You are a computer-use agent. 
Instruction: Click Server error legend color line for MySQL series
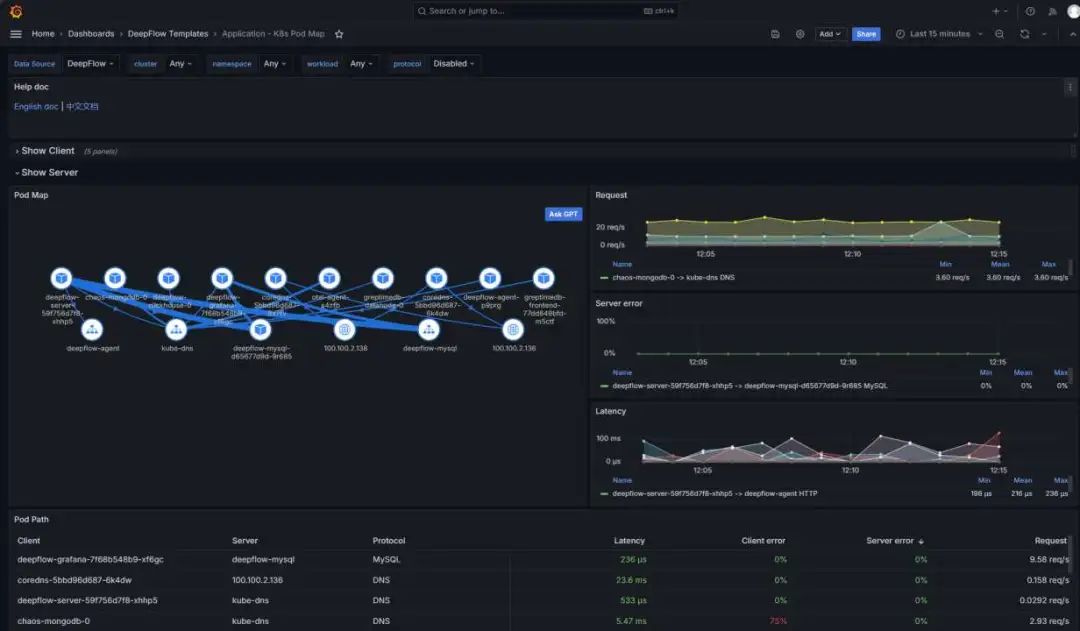point(604,386)
